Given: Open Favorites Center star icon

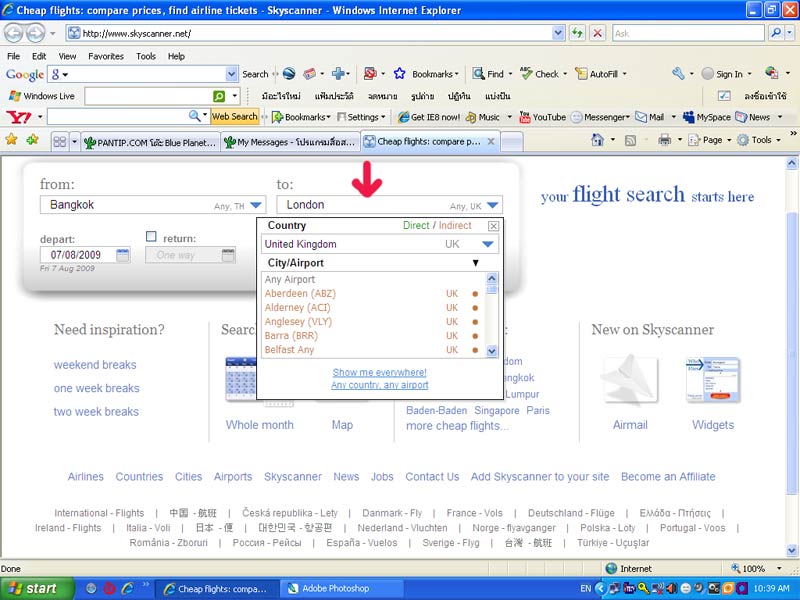Looking at the screenshot, I should (11, 139).
